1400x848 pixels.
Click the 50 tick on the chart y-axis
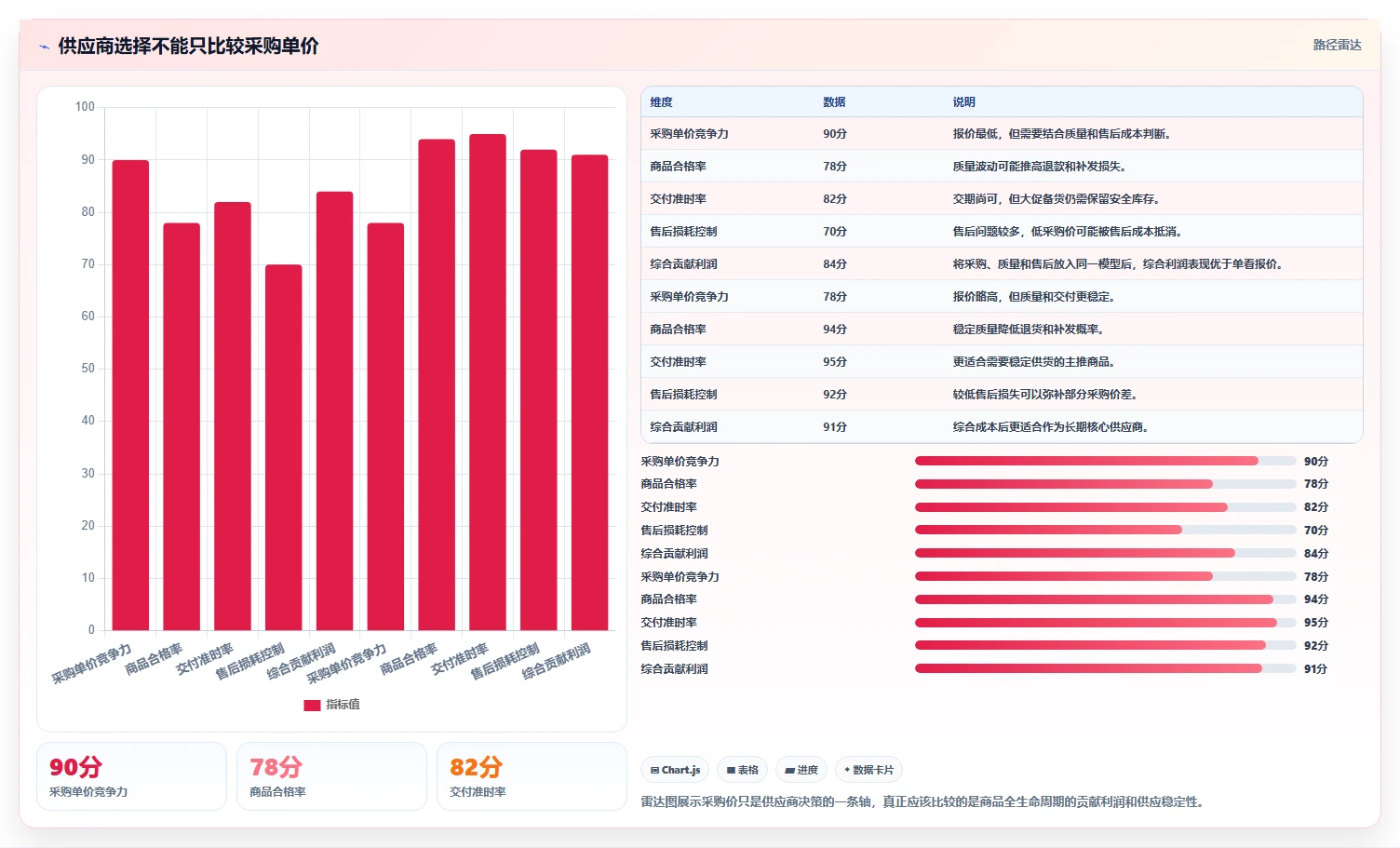pyautogui.click(x=88, y=369)
